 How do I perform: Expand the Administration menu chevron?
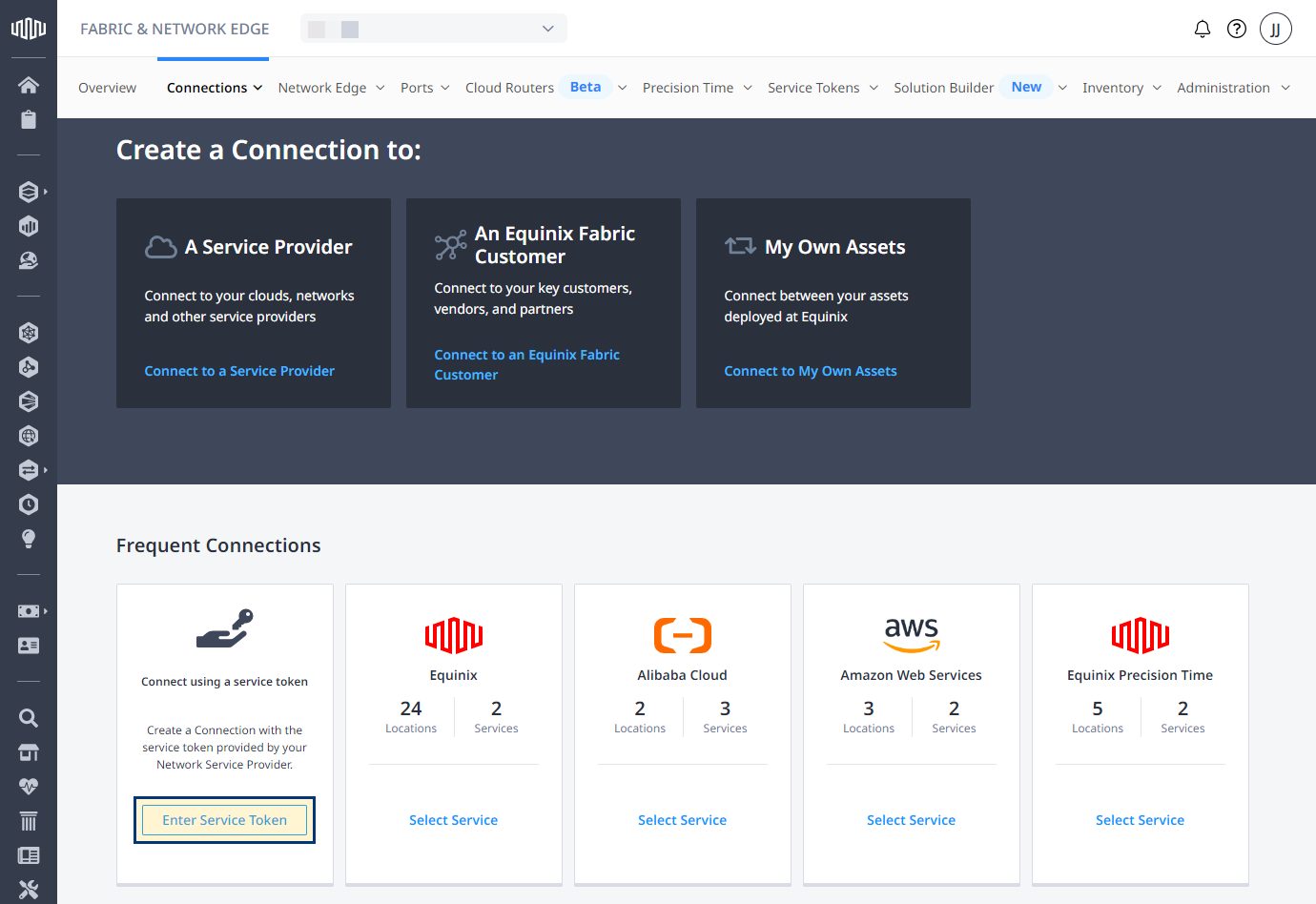tap(1285, 88)
